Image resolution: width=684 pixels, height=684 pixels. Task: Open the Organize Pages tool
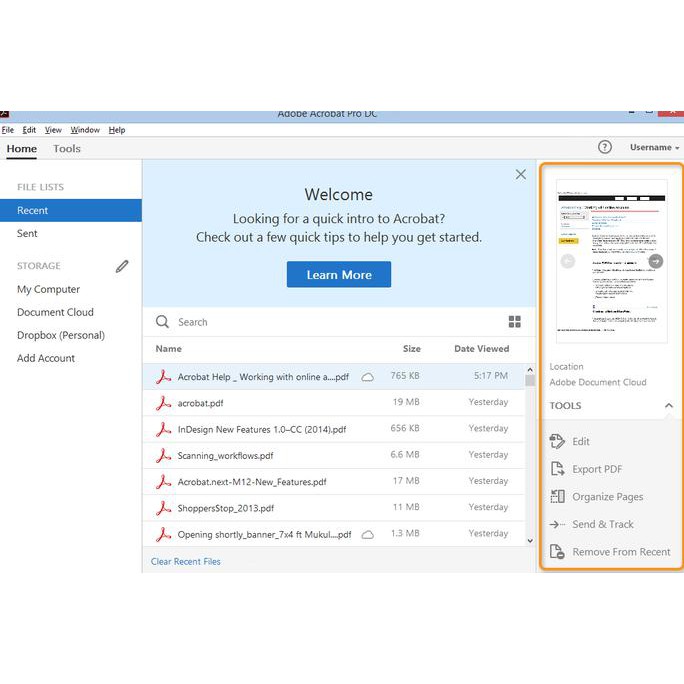[x=608, y=497]
